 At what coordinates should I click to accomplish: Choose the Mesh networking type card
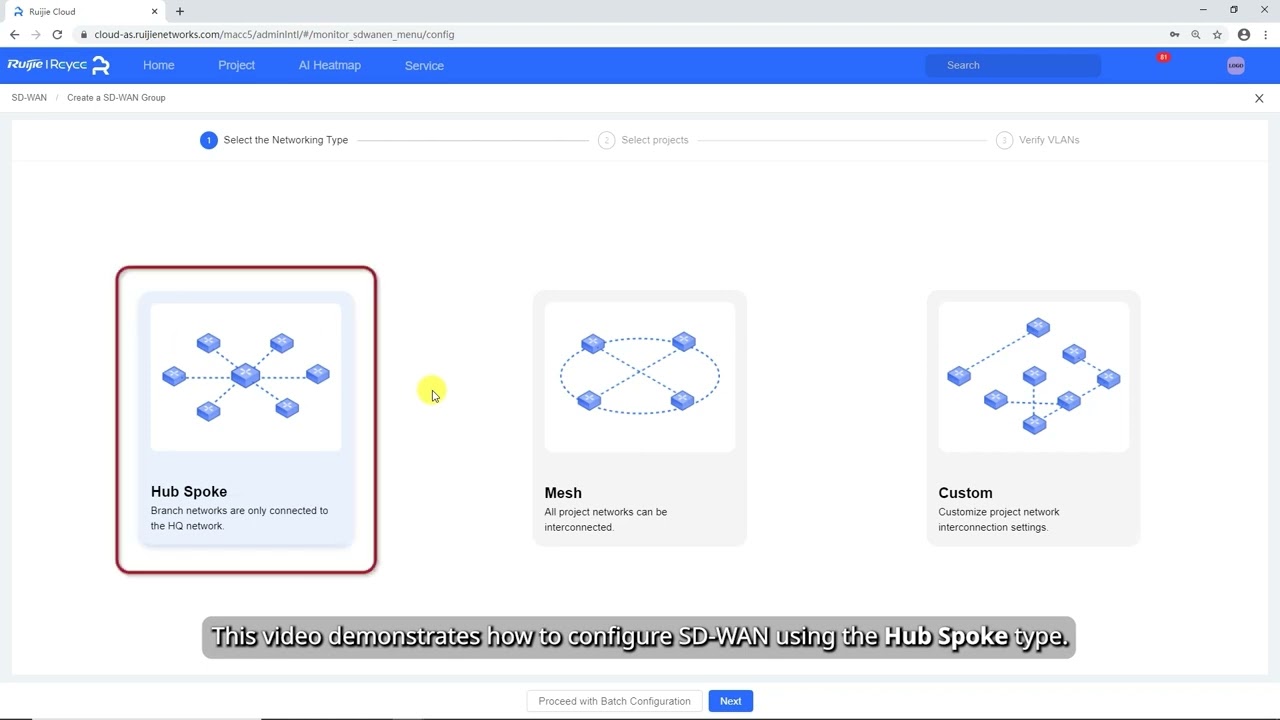pyautogui.click(x=640, y=419)
